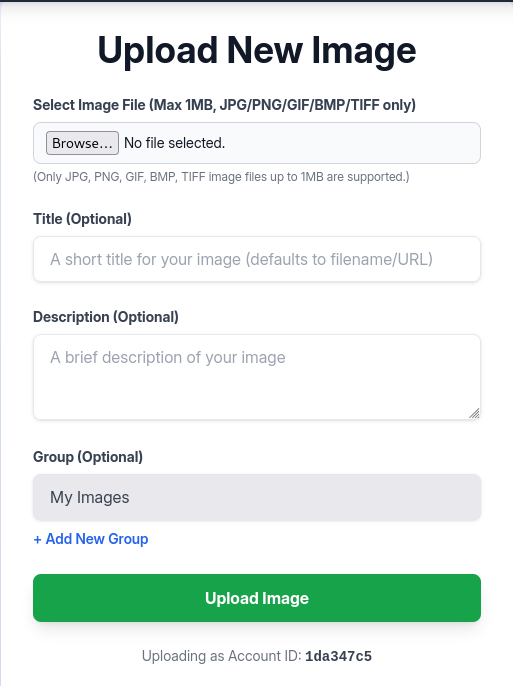Screen dimensions: 513x686
Task: Click the Account ID 1da347c5 text
Action: tap(339, 656)
